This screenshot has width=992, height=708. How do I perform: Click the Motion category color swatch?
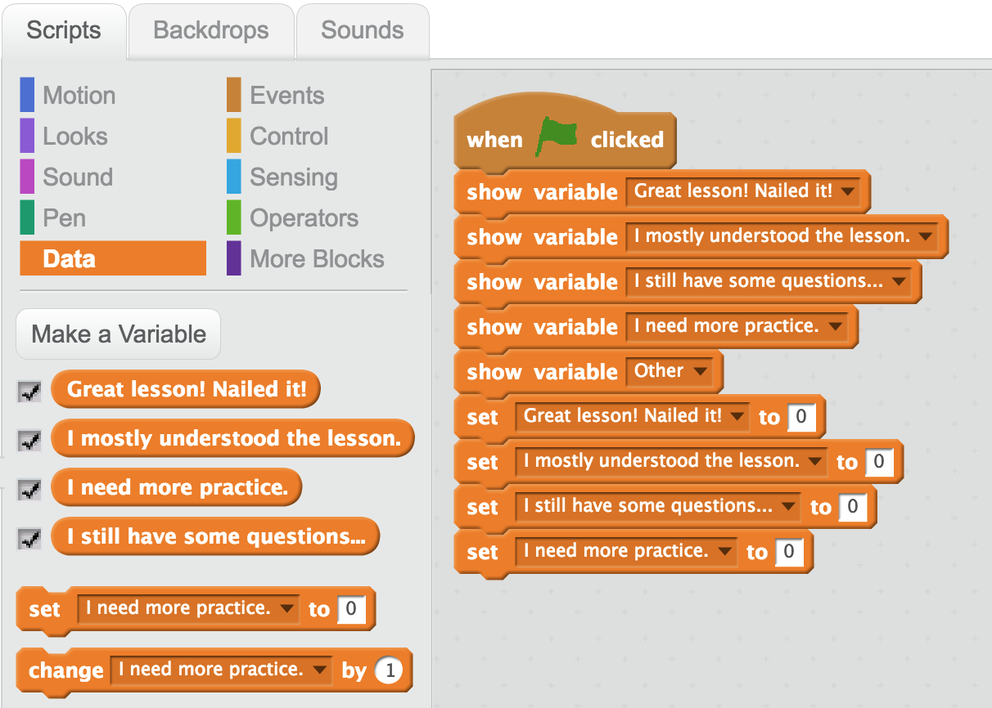click(27, 96)
